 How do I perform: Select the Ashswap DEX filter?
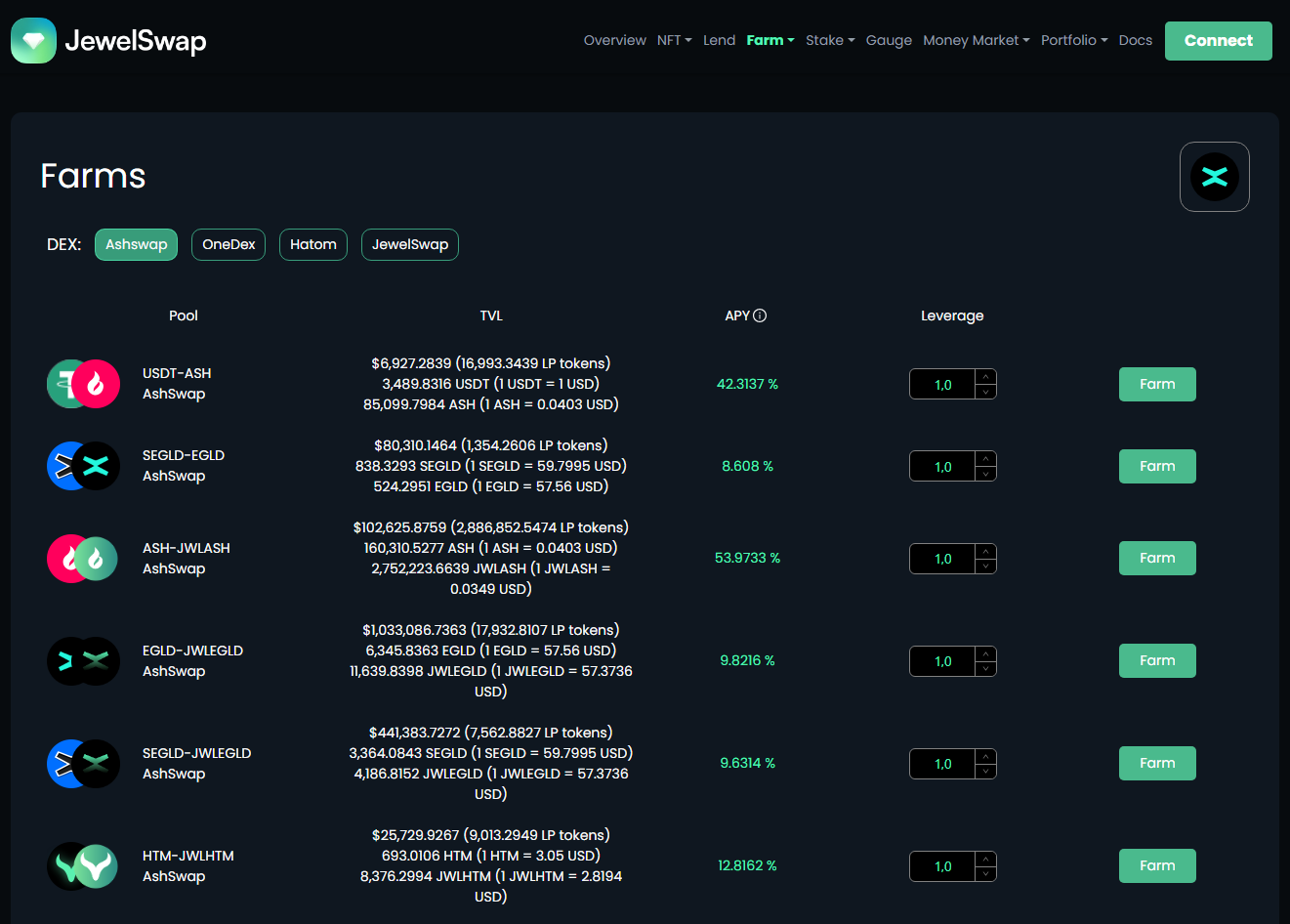[136, 244]
